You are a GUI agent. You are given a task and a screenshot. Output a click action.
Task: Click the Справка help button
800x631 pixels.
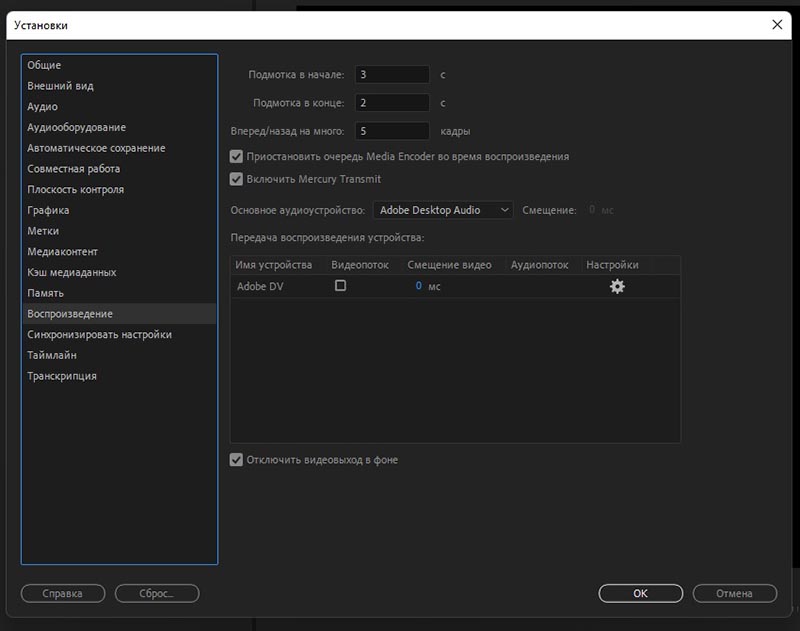(x=62, y=593)
